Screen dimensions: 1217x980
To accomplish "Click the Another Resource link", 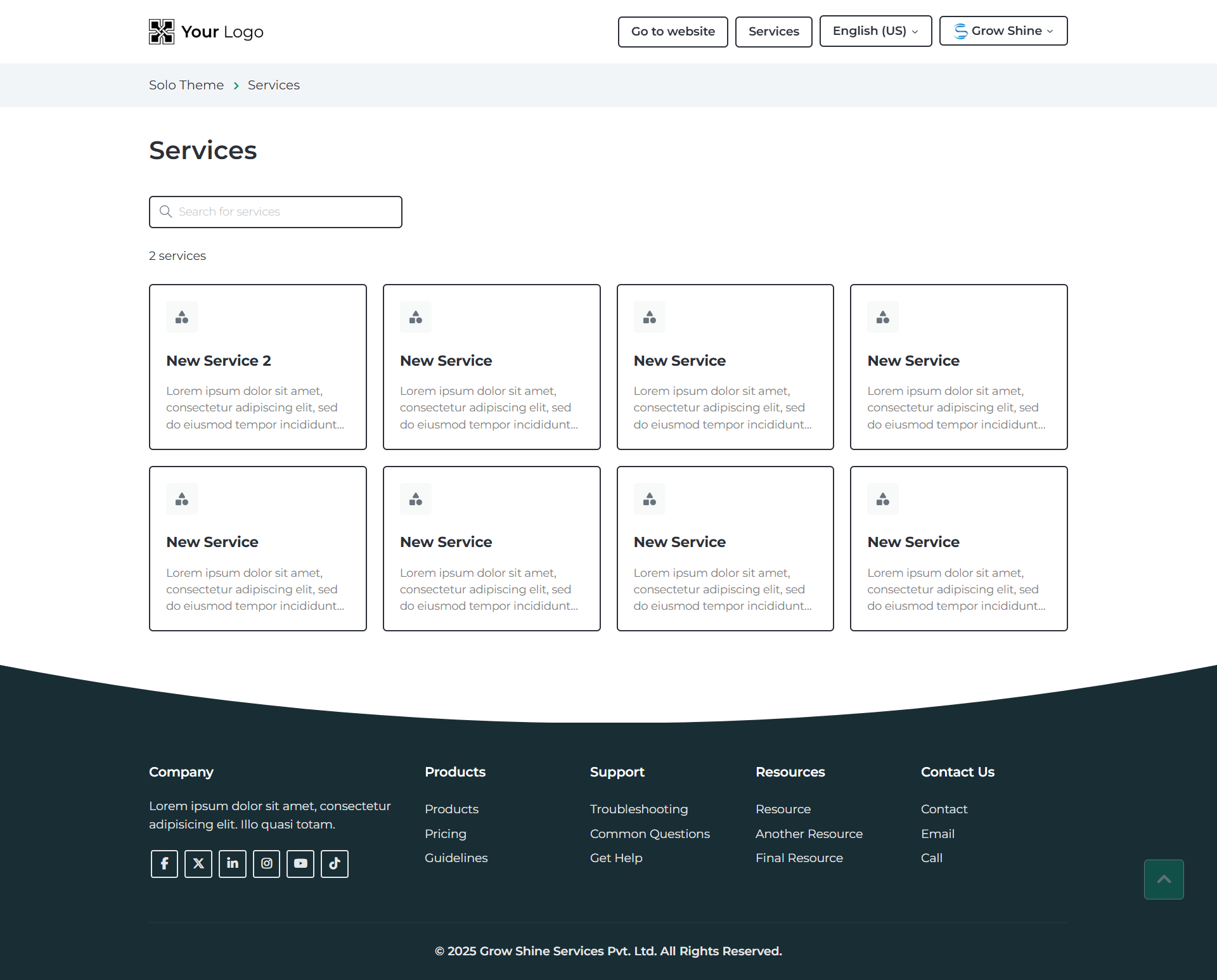I will tap(809, 834).
